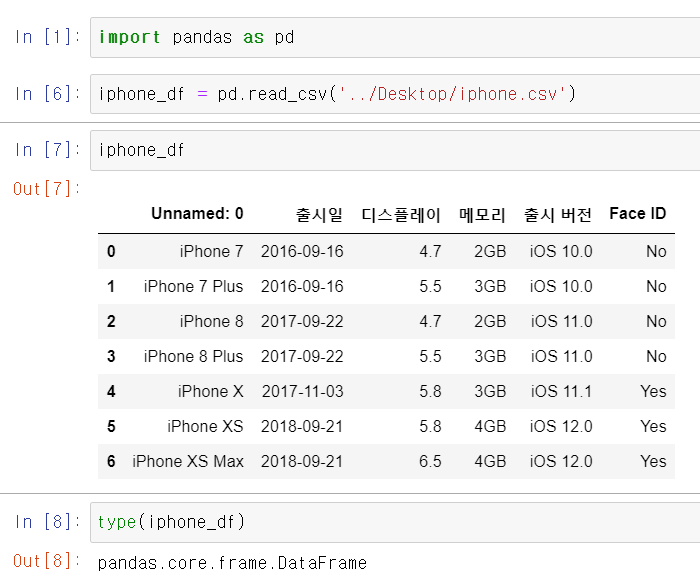Screen dimensions: 700x580
Task: Select the In [8] prompt label
Action: coord(47,522)
